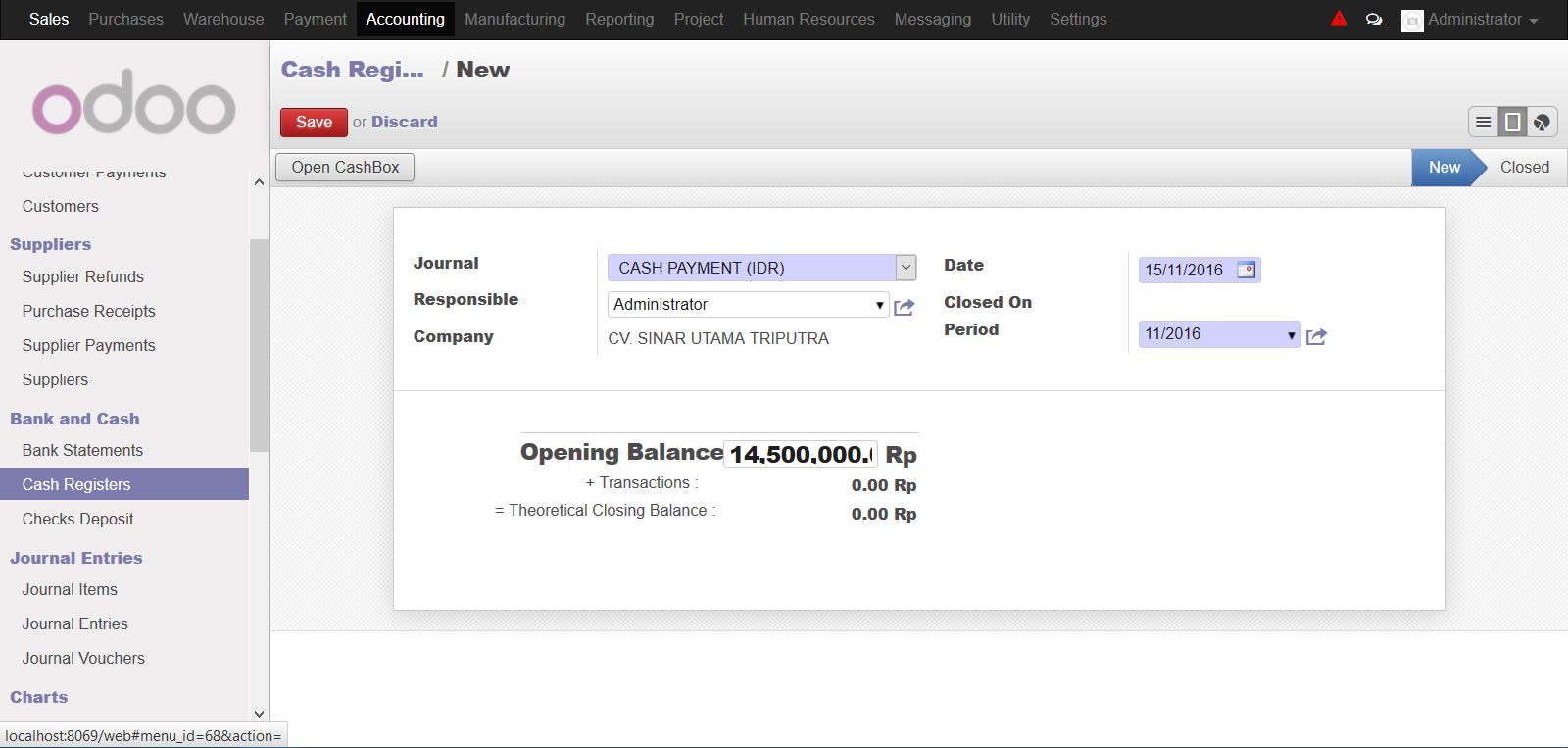This screenshot has width=1568, height=748.
Task: Expand the Journal dropdown arrow
Action: pyautogui.click(x=906, y=267)
